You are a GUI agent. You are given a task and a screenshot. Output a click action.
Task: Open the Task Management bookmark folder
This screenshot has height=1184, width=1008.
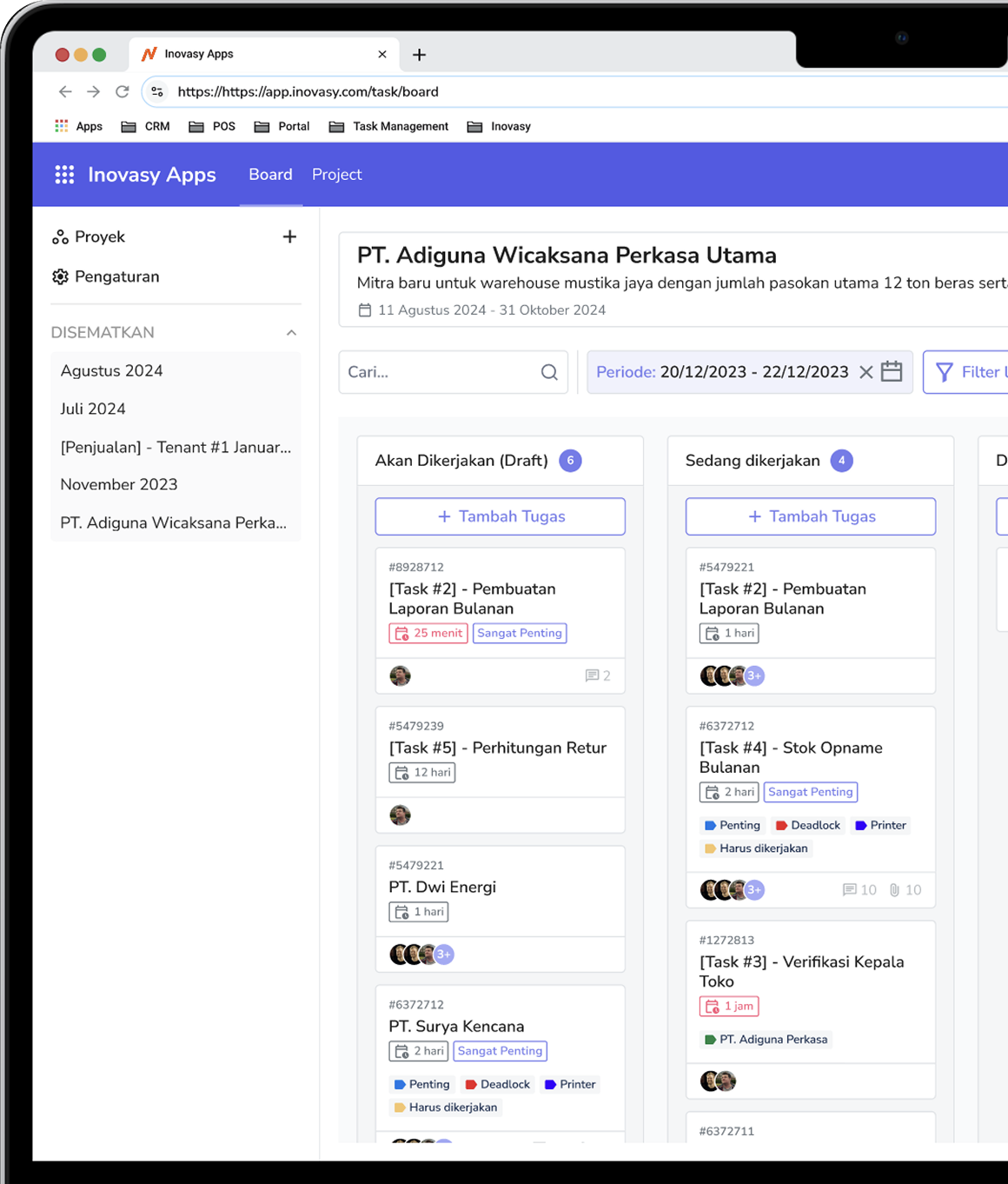pos(388,126)
